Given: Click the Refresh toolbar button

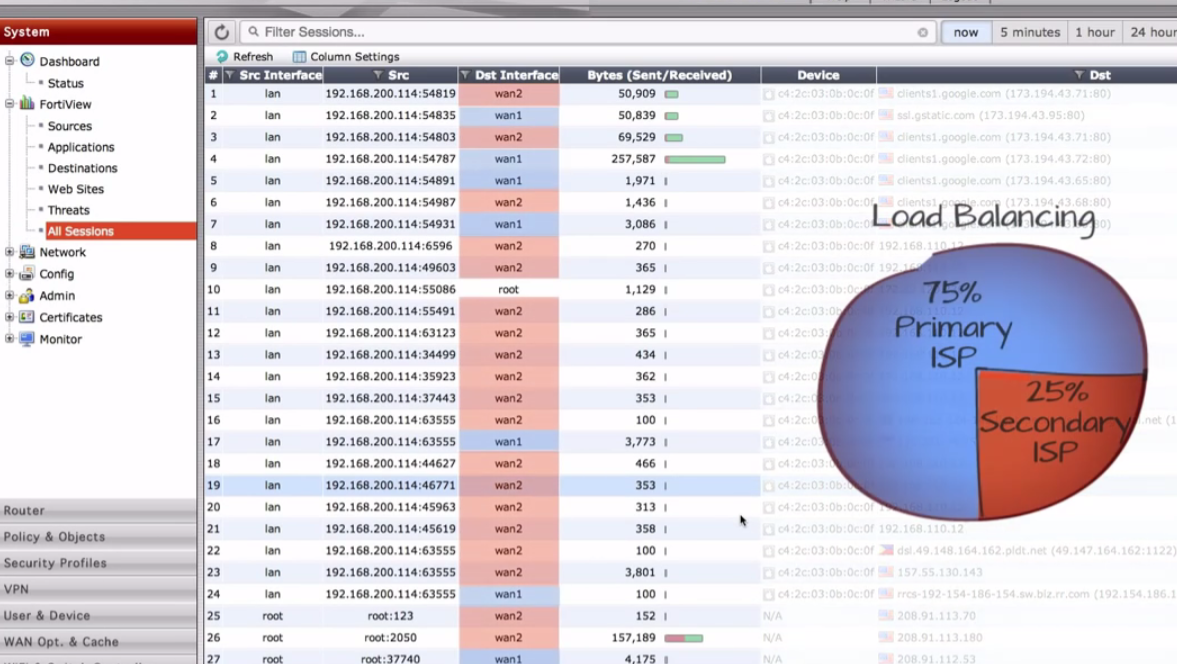Looking at the screenshot, I should pyautogui.click(x=245, y=56).
